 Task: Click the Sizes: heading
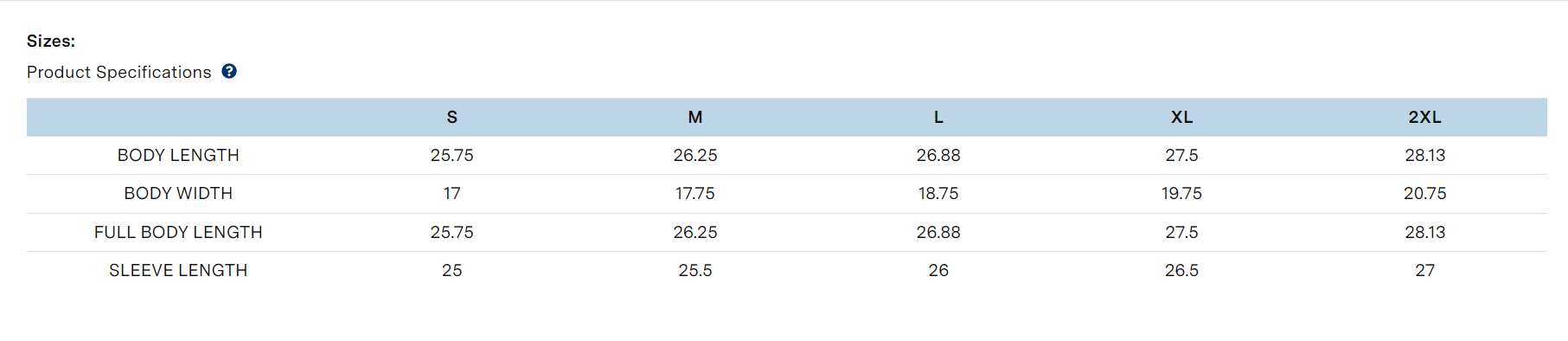pyautogui.click(x=51, y=42)
